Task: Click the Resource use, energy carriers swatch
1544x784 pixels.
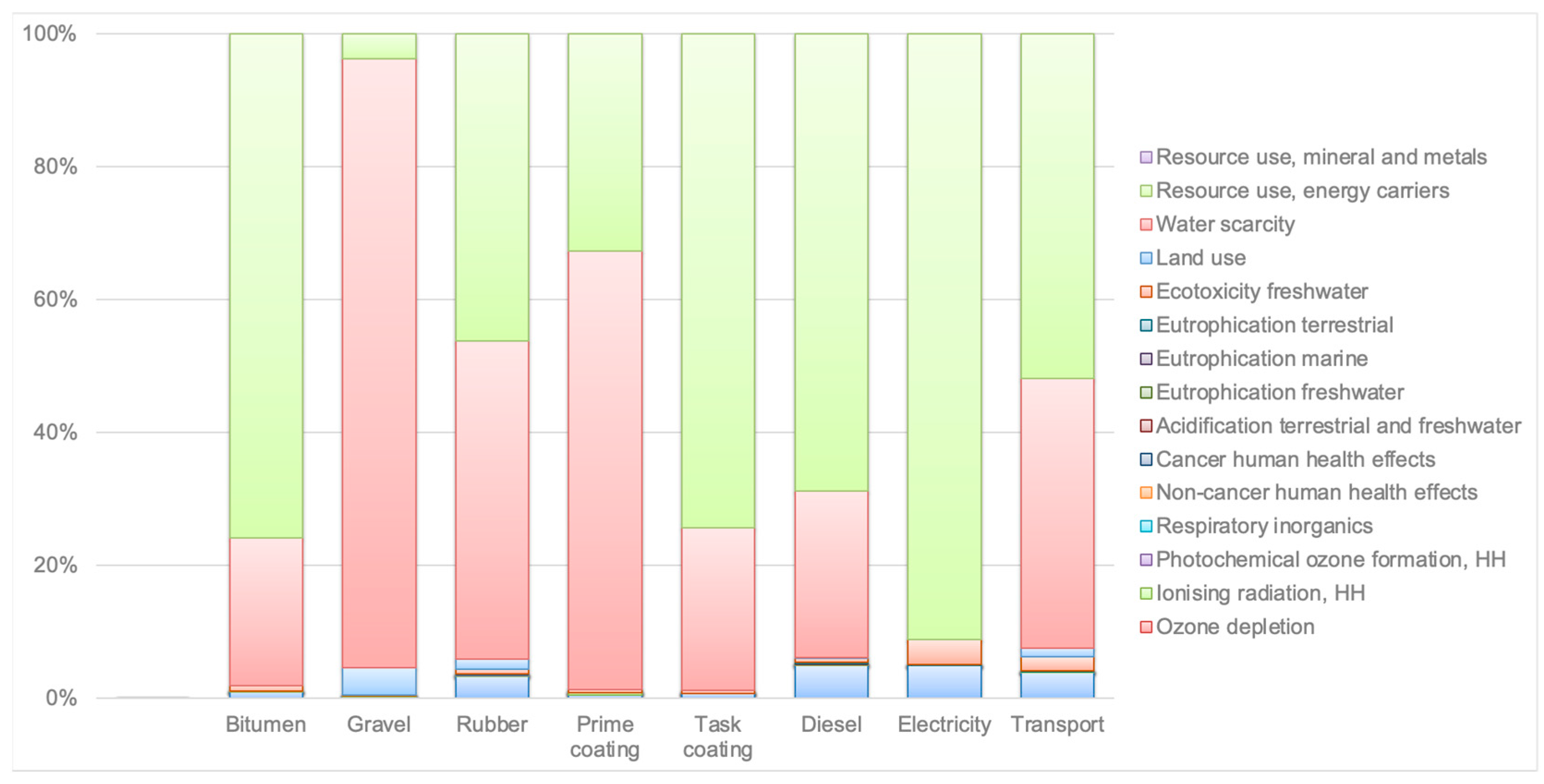Action: pyautogui.click(x=1145, y=191)
